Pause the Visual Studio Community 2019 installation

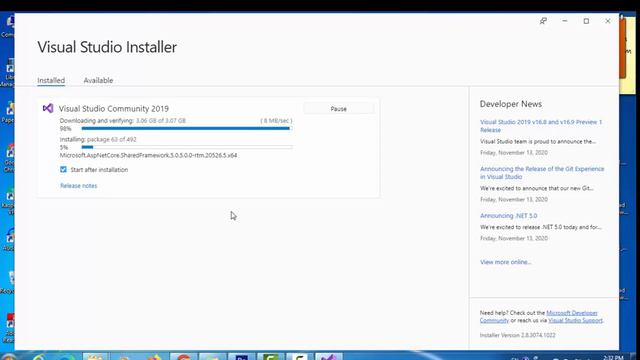(338, 109)
